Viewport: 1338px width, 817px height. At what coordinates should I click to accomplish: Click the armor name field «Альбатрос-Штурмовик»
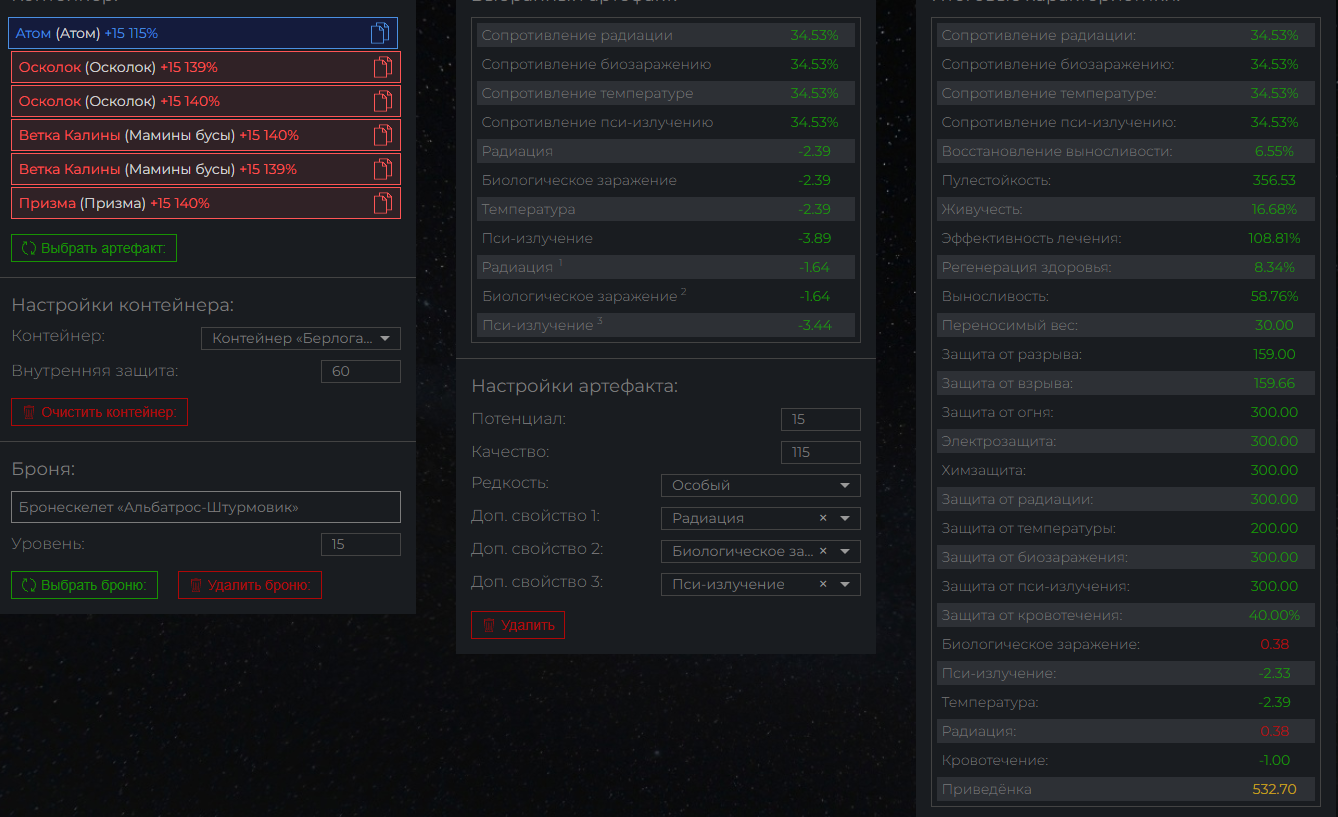206,507
